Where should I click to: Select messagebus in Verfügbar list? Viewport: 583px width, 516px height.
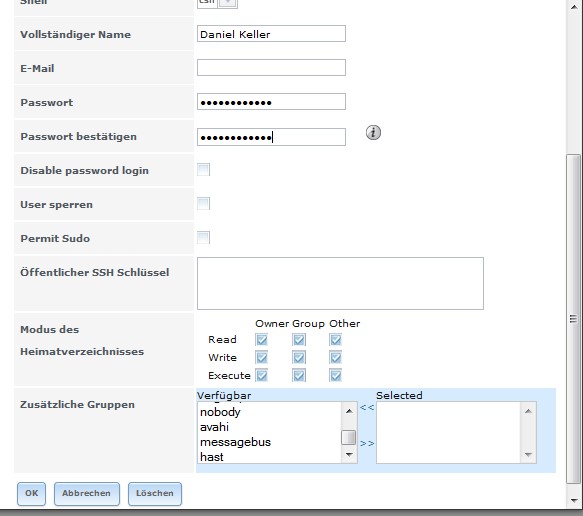coord(235,442)
